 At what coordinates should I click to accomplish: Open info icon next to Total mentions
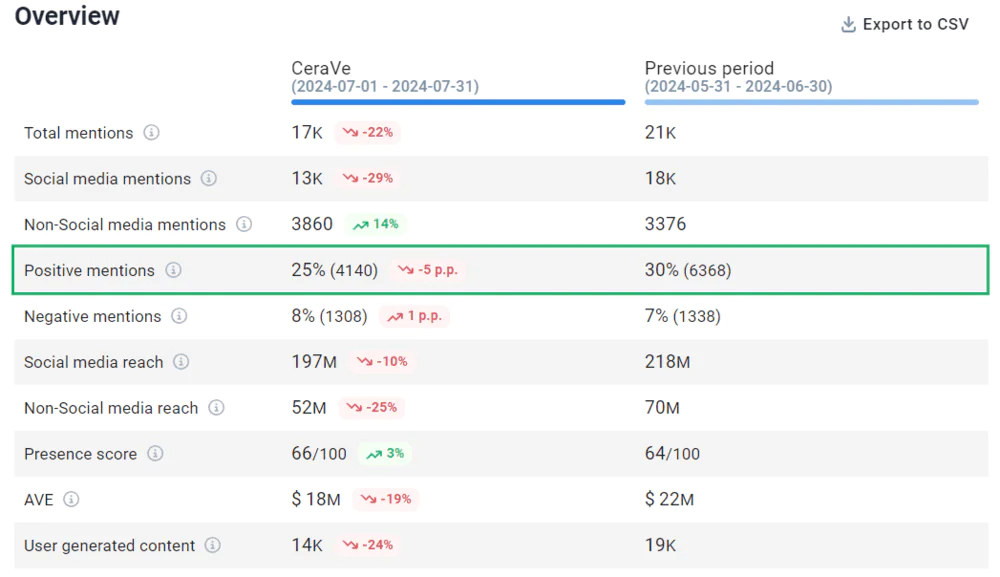tap(151, 133)
